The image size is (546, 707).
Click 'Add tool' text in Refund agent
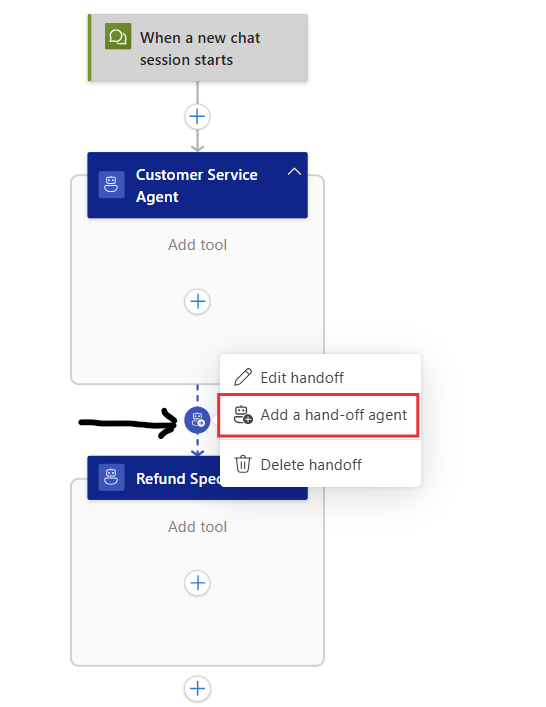pyautogui.click(x=197, y=527)
